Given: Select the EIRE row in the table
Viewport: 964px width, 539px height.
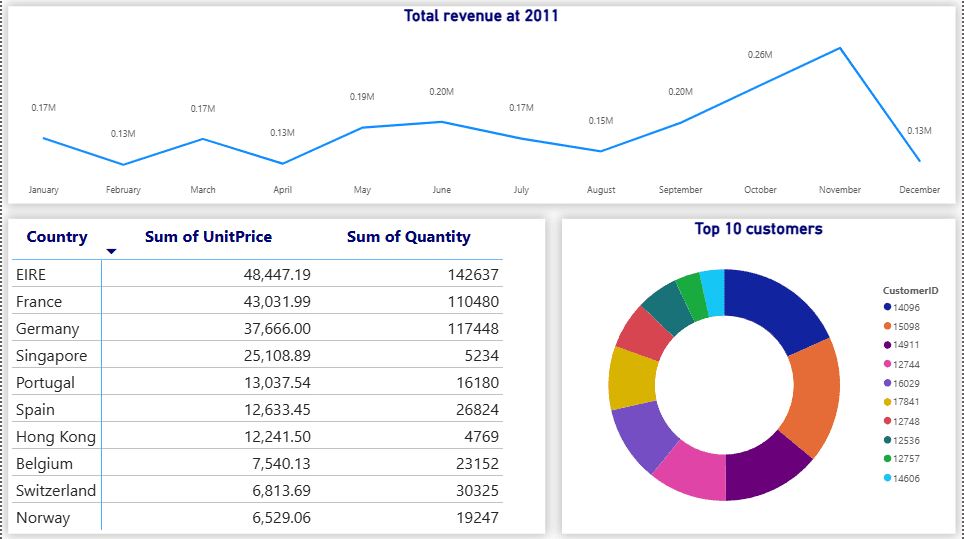Looking at the screenshot, I should [x=31, y=274].
